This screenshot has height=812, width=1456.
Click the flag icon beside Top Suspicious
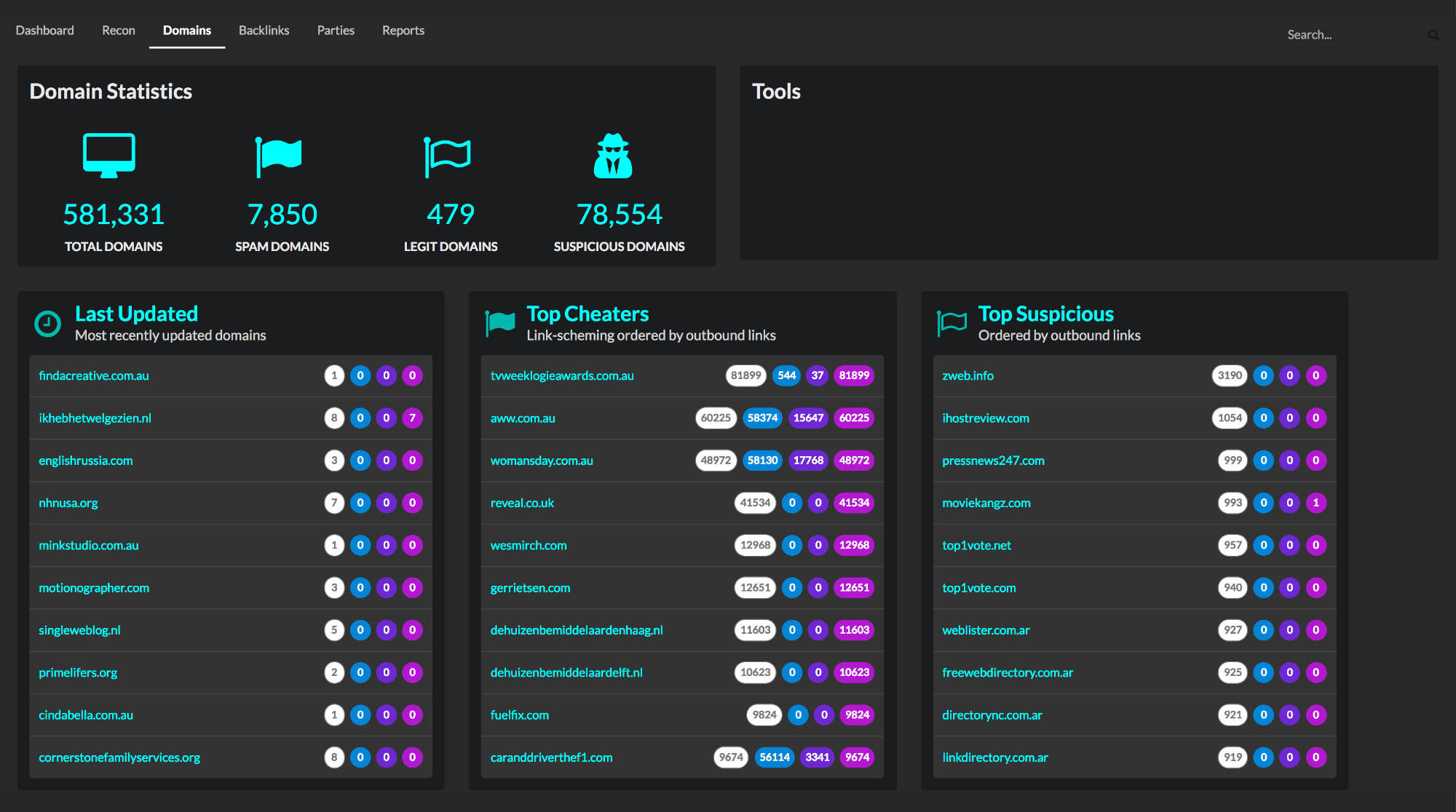(952, 323)
